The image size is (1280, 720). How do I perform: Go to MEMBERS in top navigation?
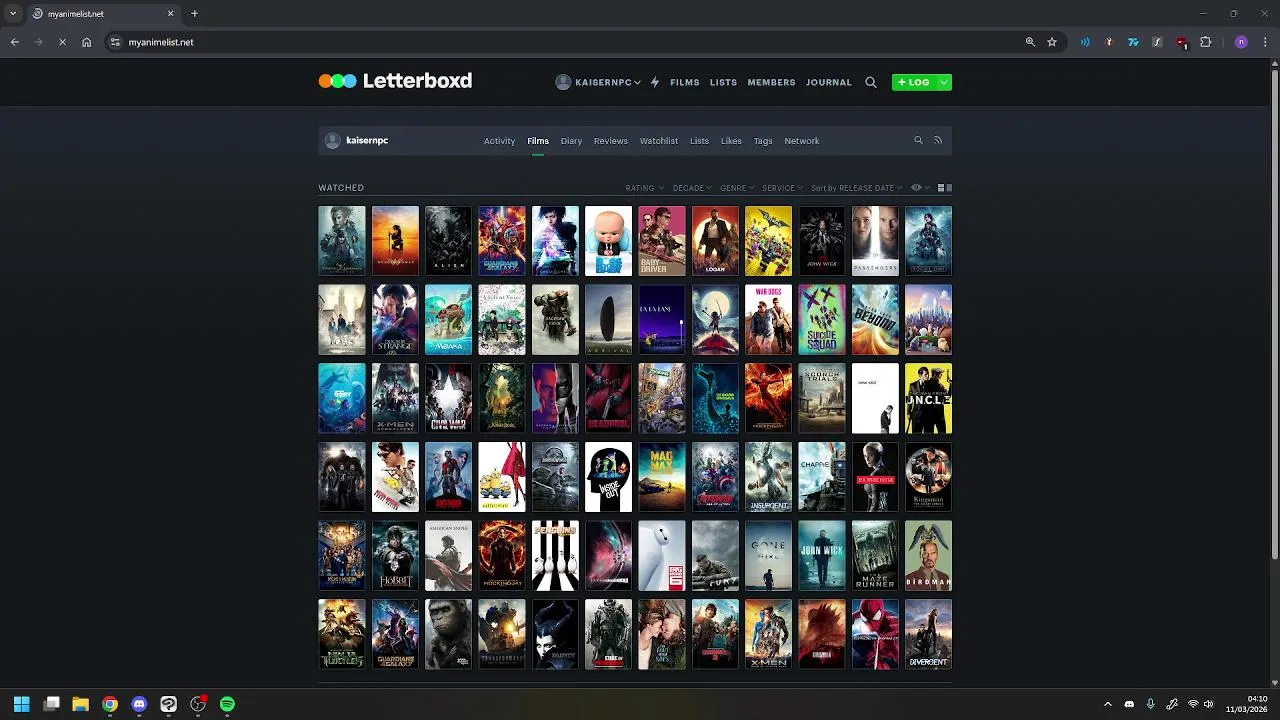771,82
